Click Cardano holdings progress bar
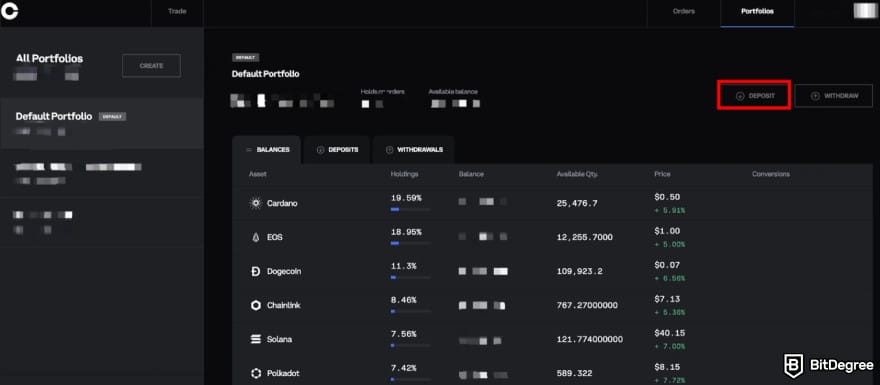Viewport: 880px width, 385px height. (410, 209)
